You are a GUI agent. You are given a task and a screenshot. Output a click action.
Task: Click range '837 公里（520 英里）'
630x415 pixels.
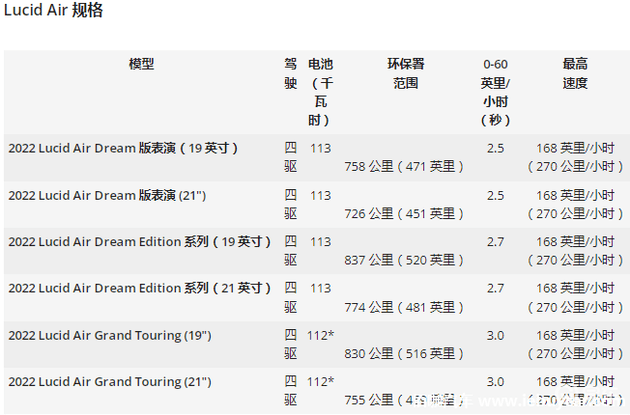tap(404, 260)
